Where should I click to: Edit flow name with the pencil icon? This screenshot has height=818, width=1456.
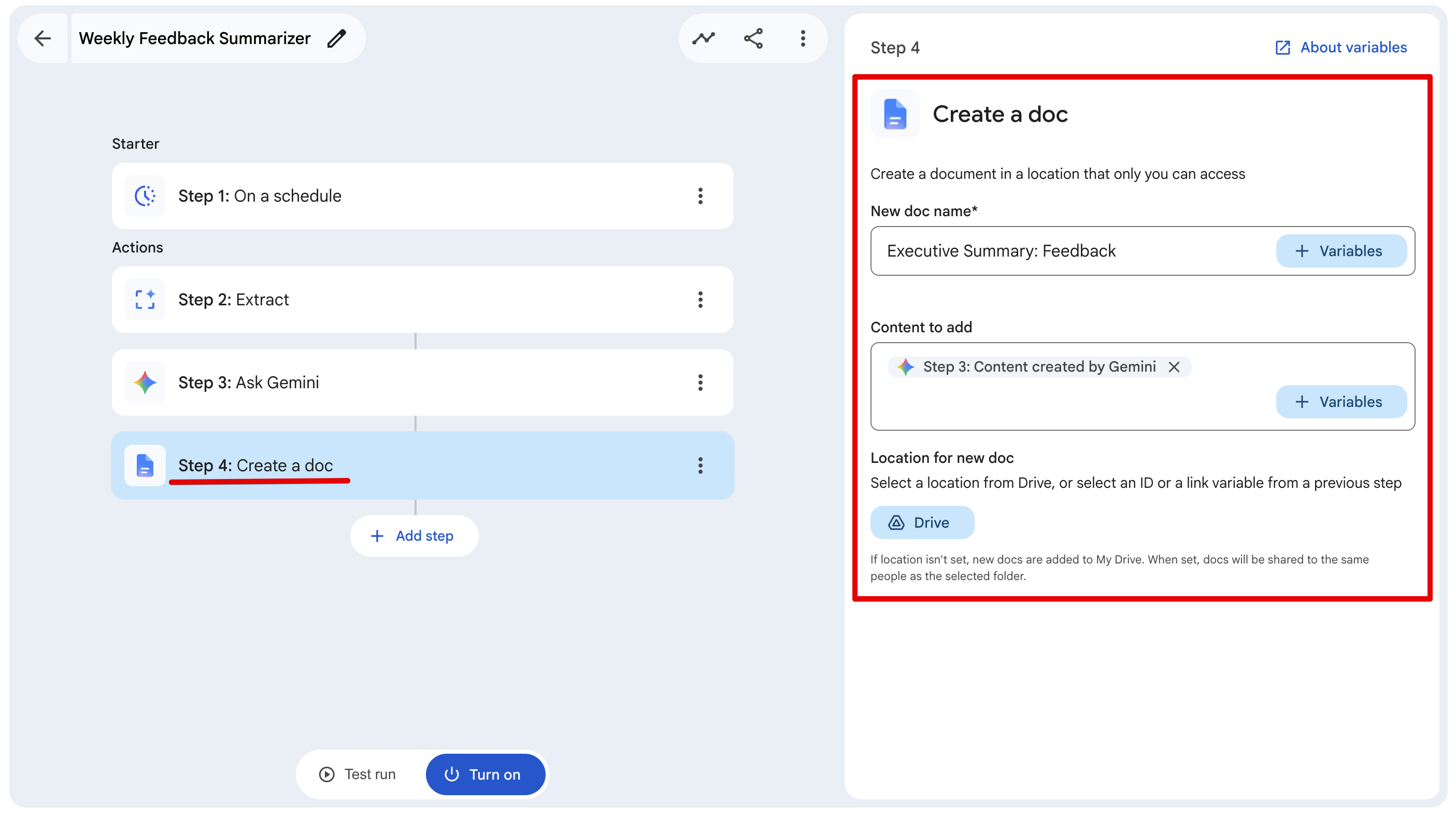click(337, 38)
